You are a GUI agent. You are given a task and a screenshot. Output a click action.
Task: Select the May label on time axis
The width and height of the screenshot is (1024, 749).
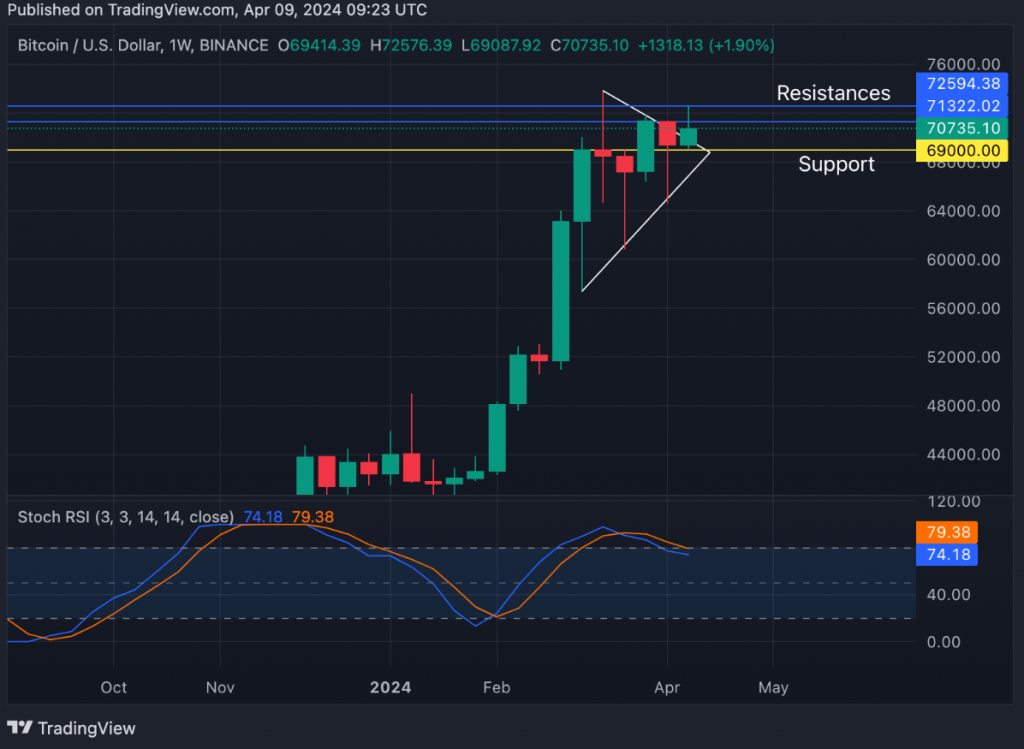[773, 688]
